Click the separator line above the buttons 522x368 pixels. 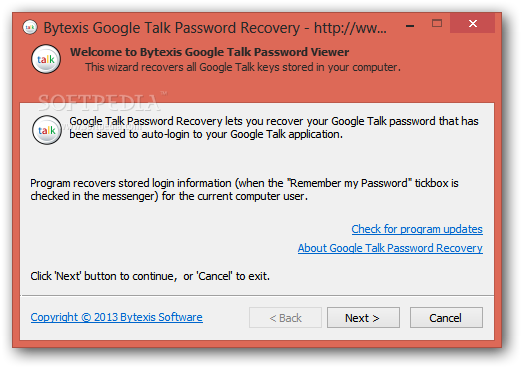(x=257, y=295)
